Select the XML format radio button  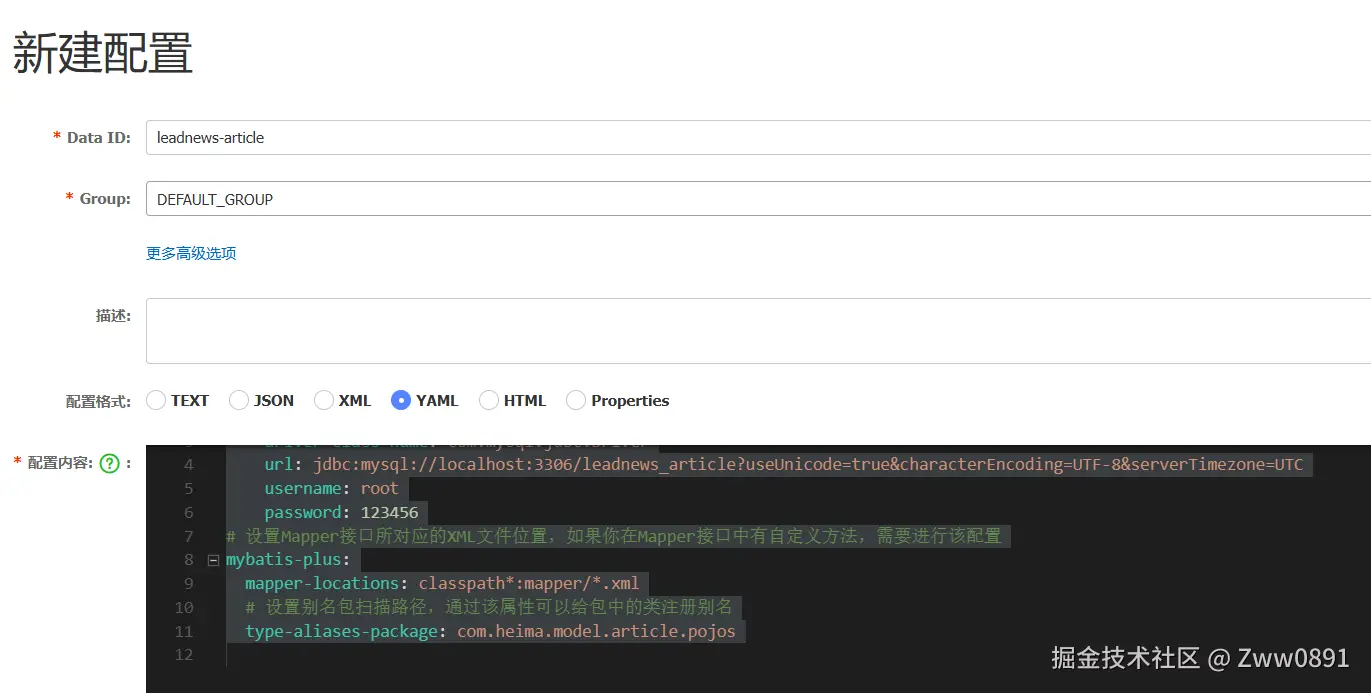pyautogui.click(x=324, y=401)
